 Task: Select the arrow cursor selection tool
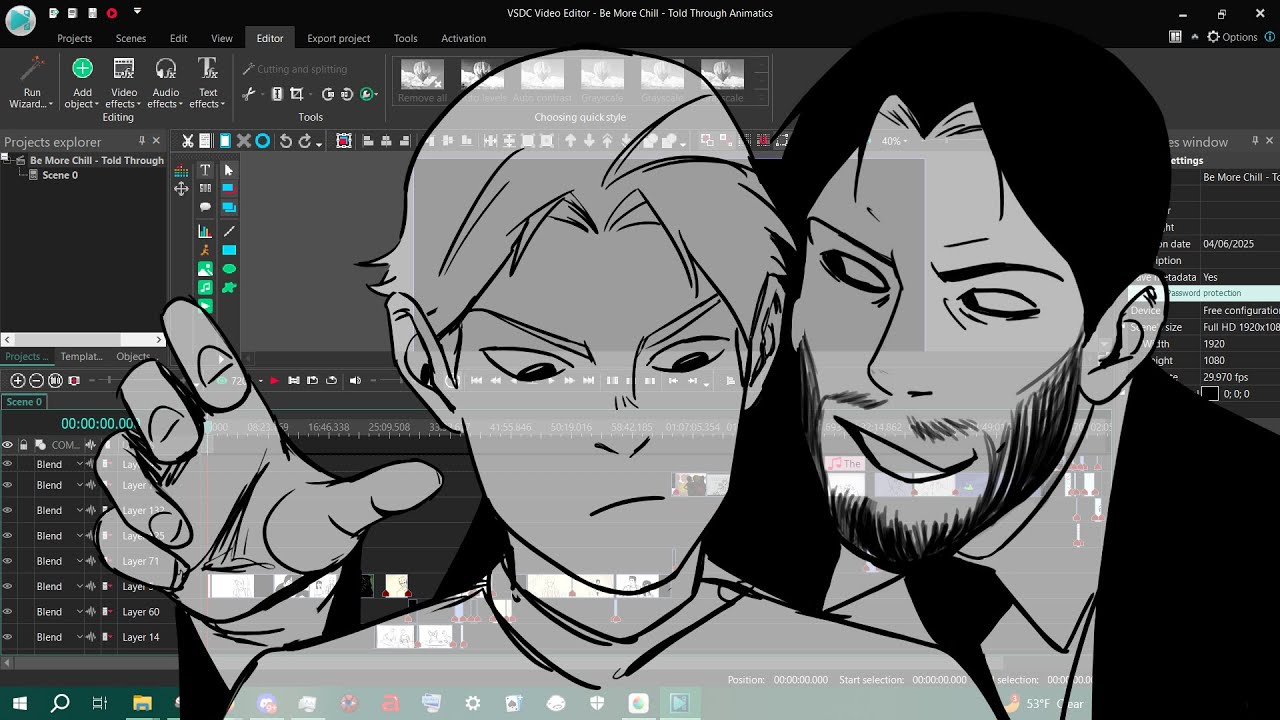229,170
